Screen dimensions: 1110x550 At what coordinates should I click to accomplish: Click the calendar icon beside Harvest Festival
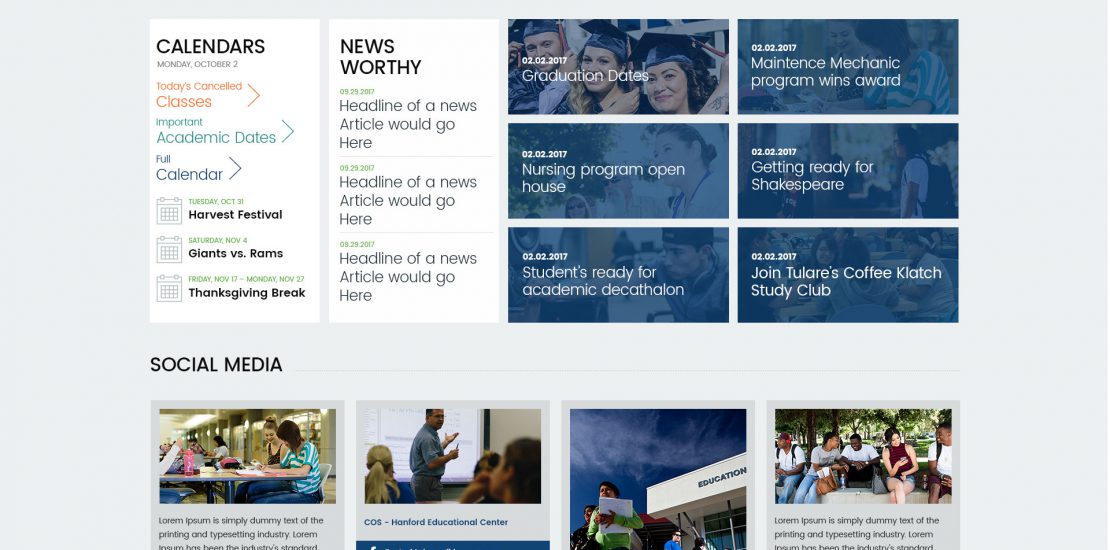pyautogui.click(x=169, y=210)
